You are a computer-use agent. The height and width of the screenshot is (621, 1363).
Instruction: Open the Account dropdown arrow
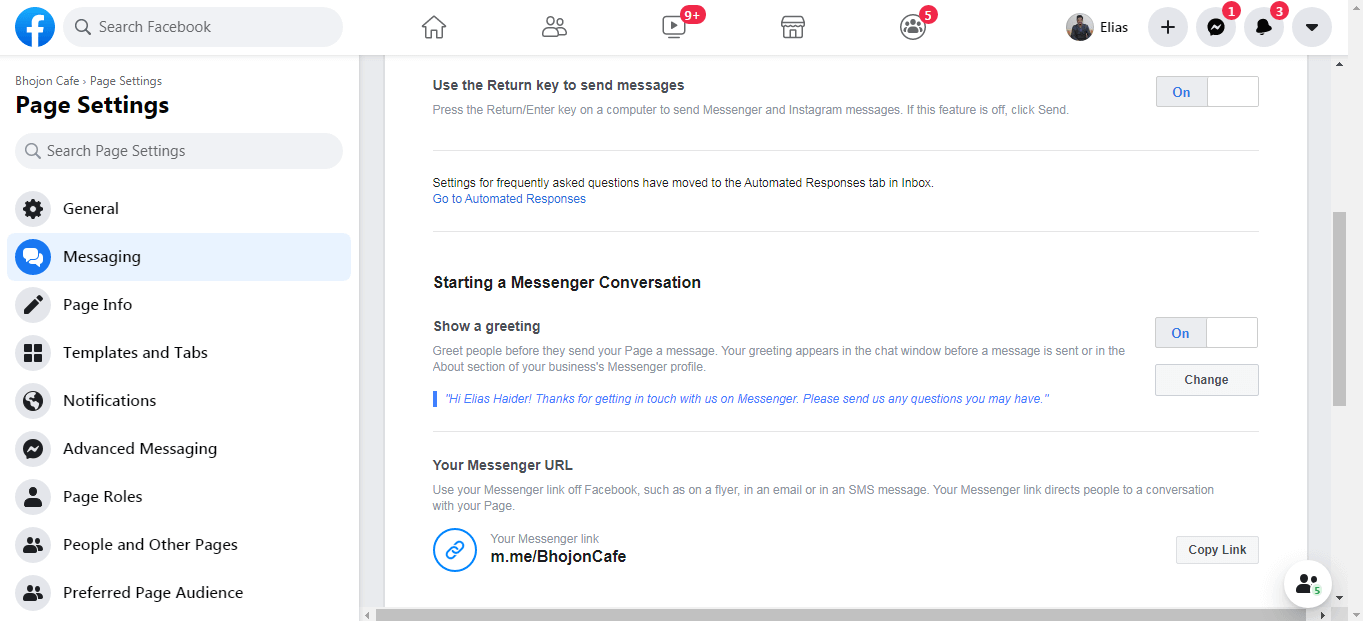point(1311,27)
